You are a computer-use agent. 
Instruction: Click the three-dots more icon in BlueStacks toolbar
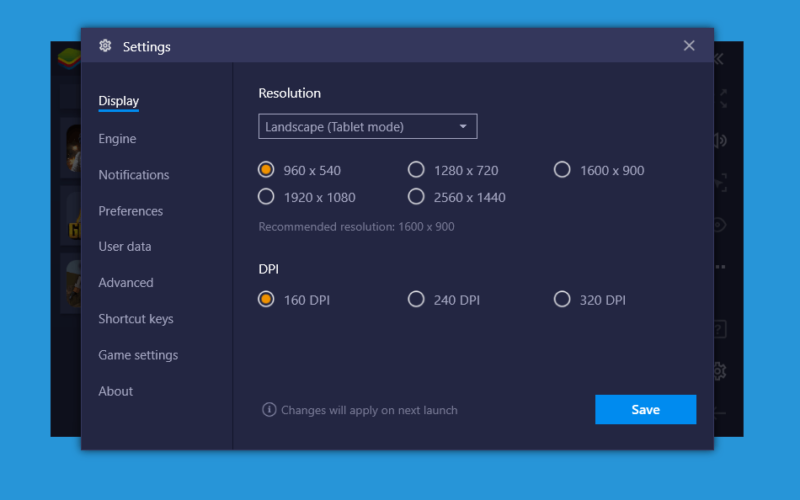pyautogui.click(x=720, y=267)
